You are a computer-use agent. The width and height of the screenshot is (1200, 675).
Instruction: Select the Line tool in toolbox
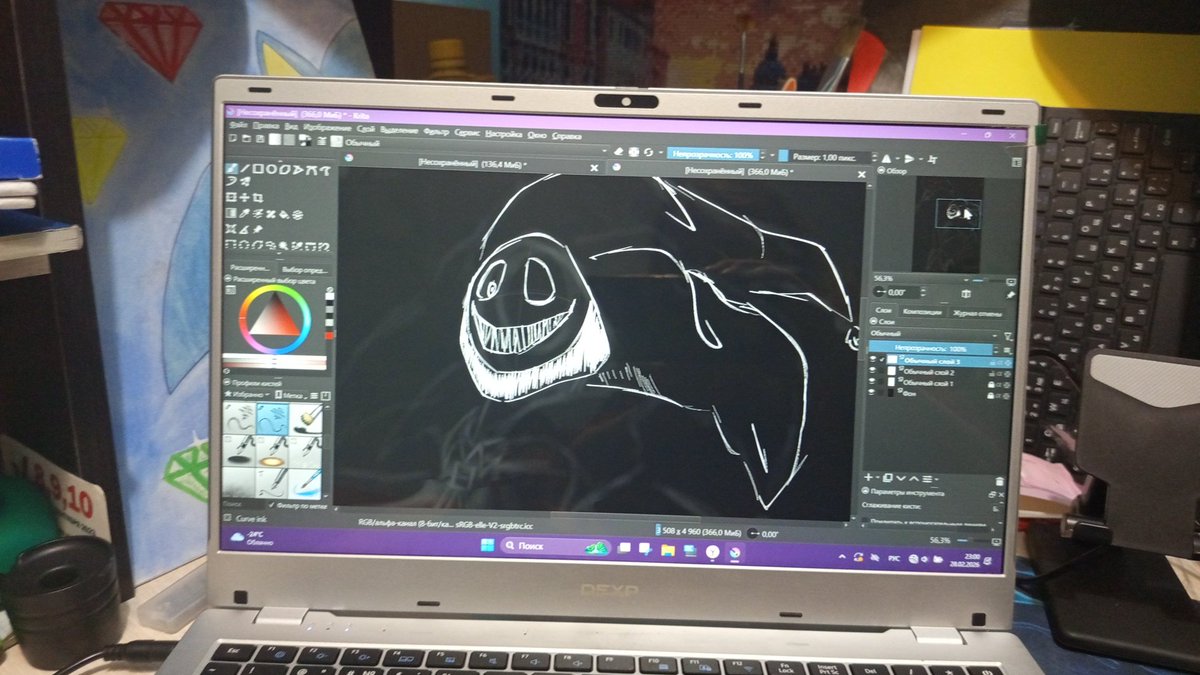(x=245, y=168)
